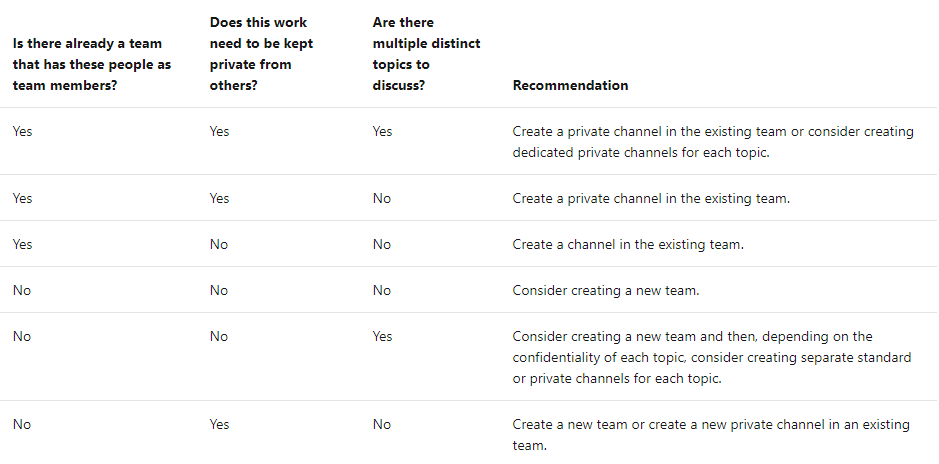The height and width of the screenshot is (464, 939).
Task: Select "Create a channel in the existing team."
Action: click(x=628, y=244)
